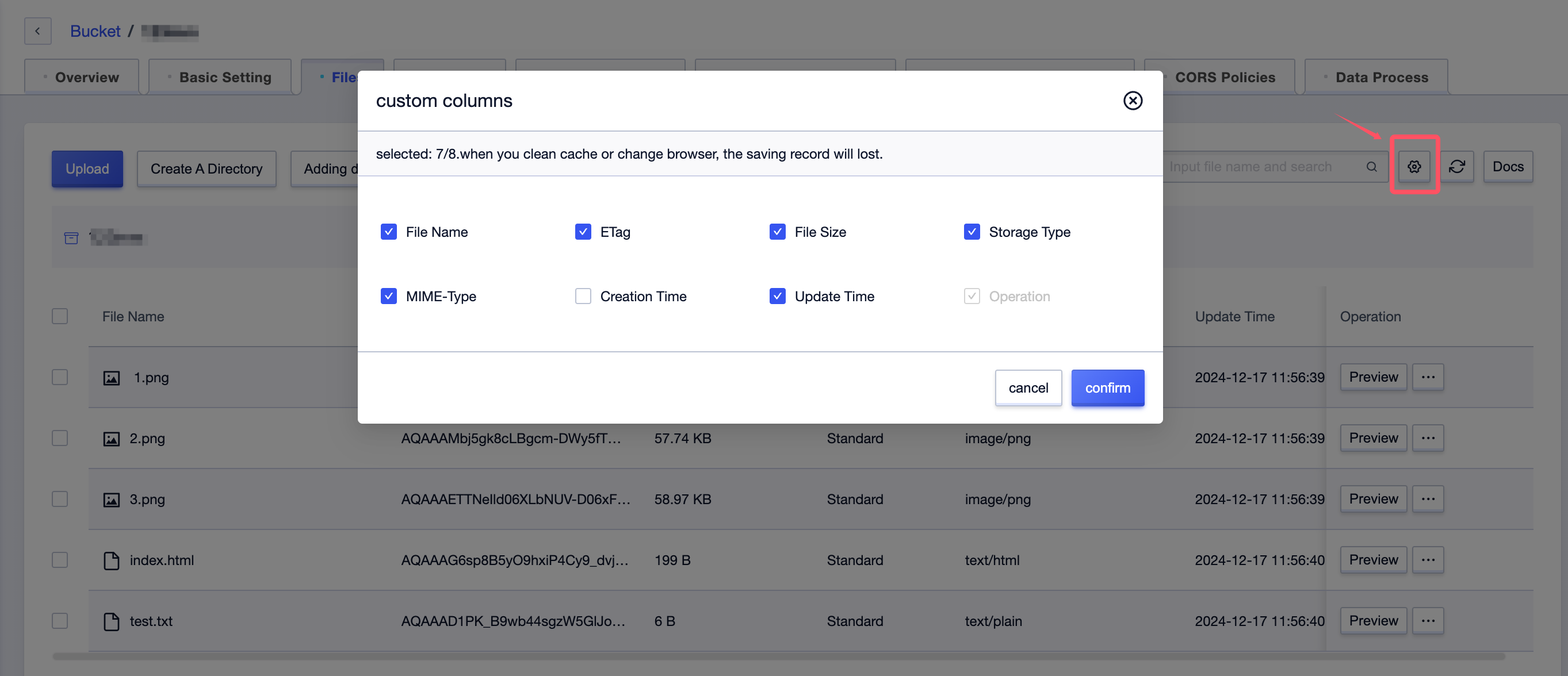Open the column settings gear icon

[x=1414, y=166]
